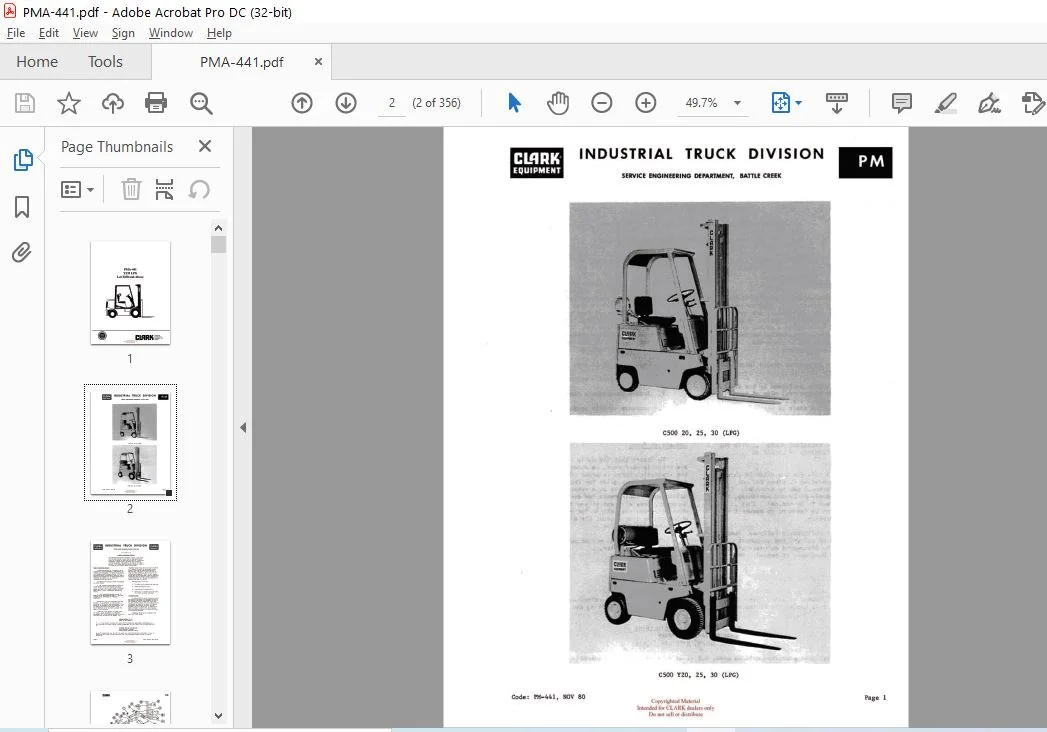Open the Sign document pen tool

coord(989,103)
